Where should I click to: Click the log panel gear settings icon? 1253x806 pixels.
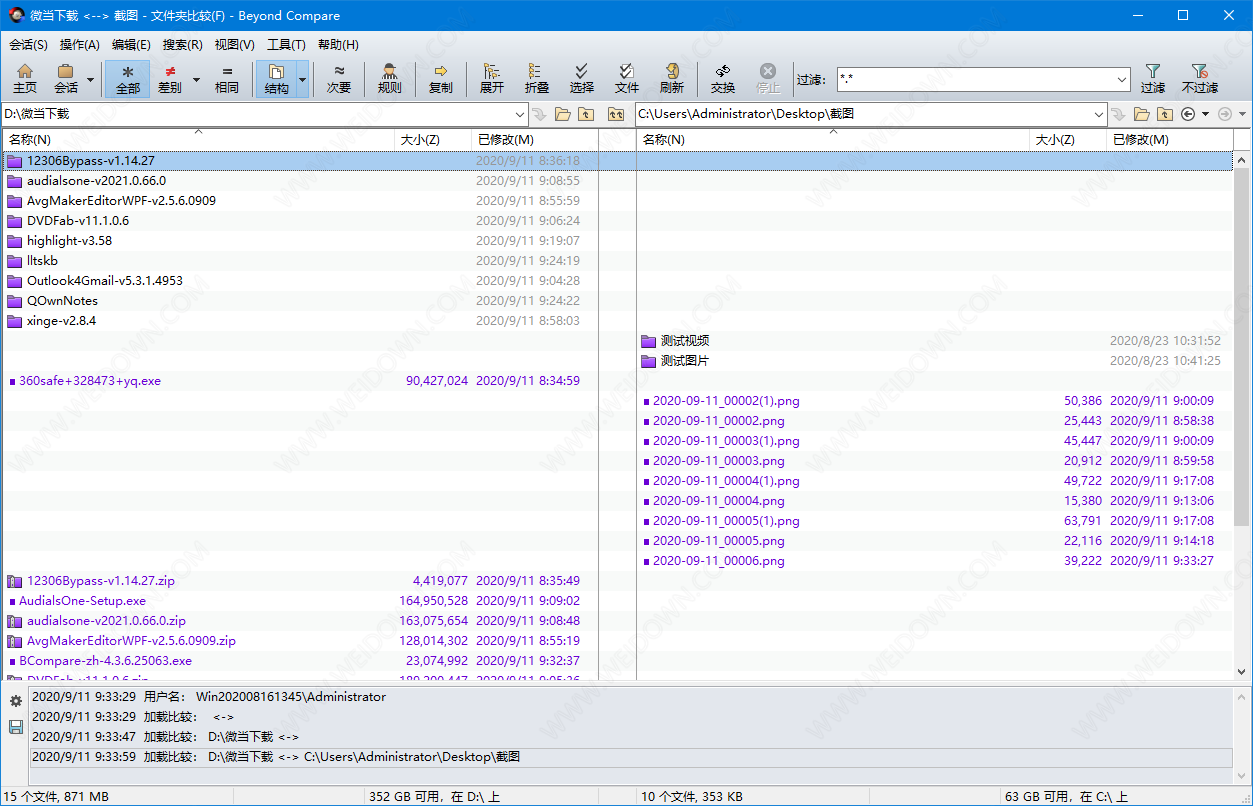coord(15,701)
